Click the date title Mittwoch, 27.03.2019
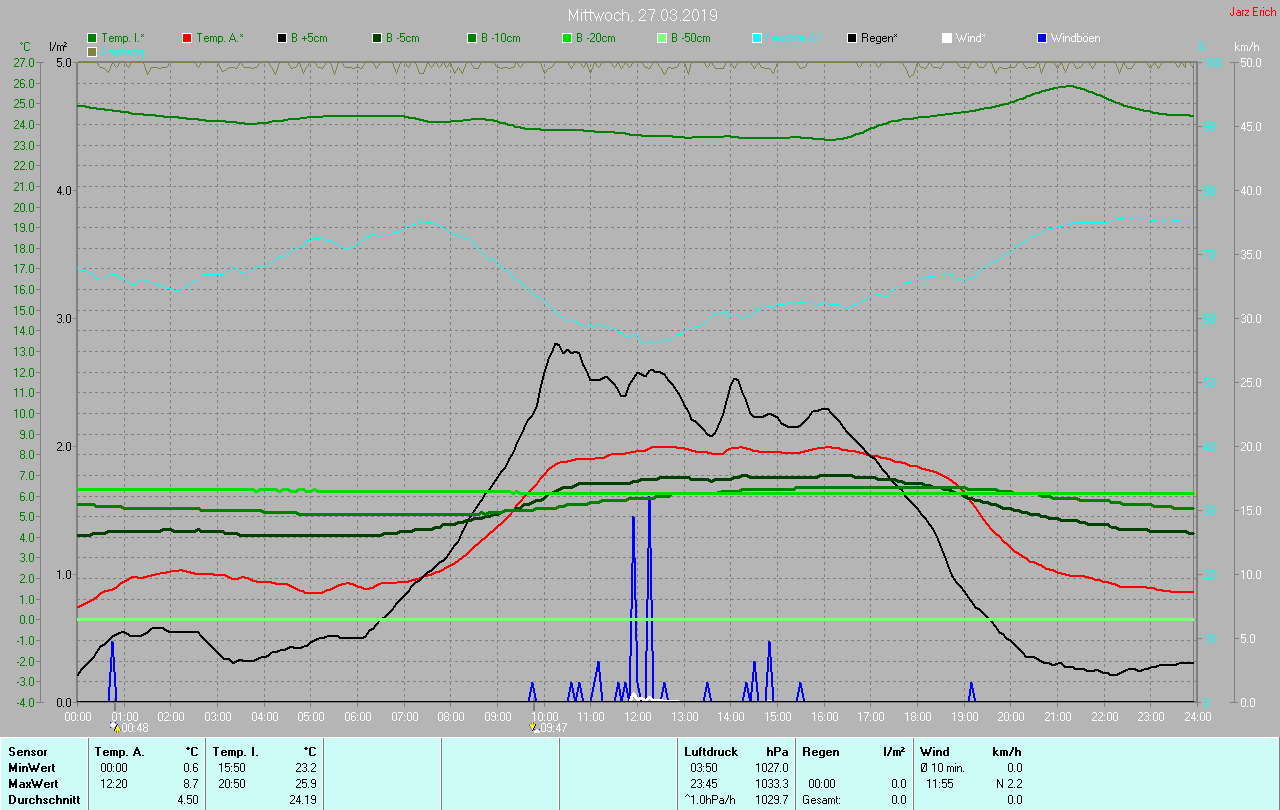Screen dimensions: 1280x810 click(642, 15)
